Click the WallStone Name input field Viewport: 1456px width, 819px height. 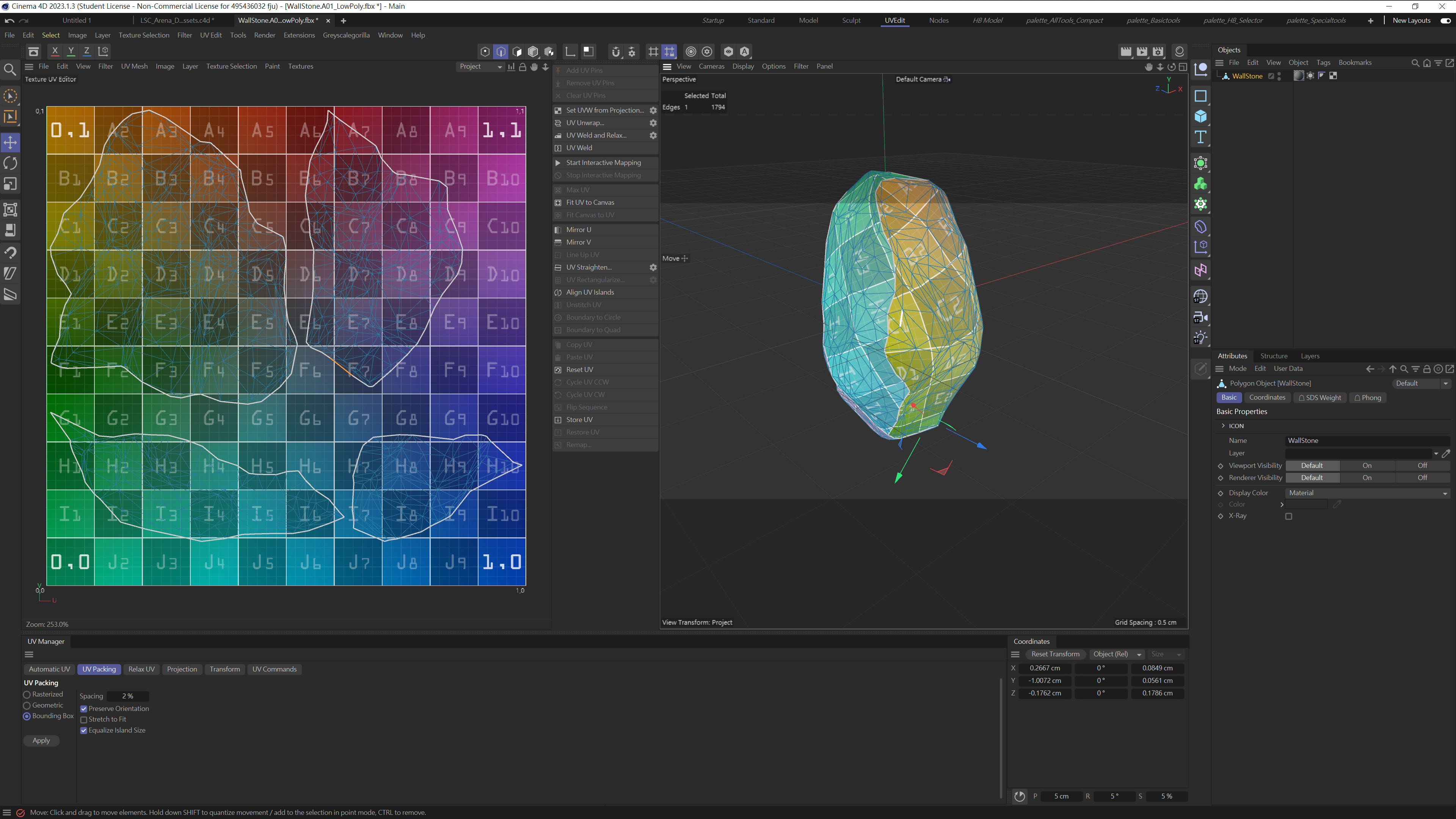[1367, 440]
